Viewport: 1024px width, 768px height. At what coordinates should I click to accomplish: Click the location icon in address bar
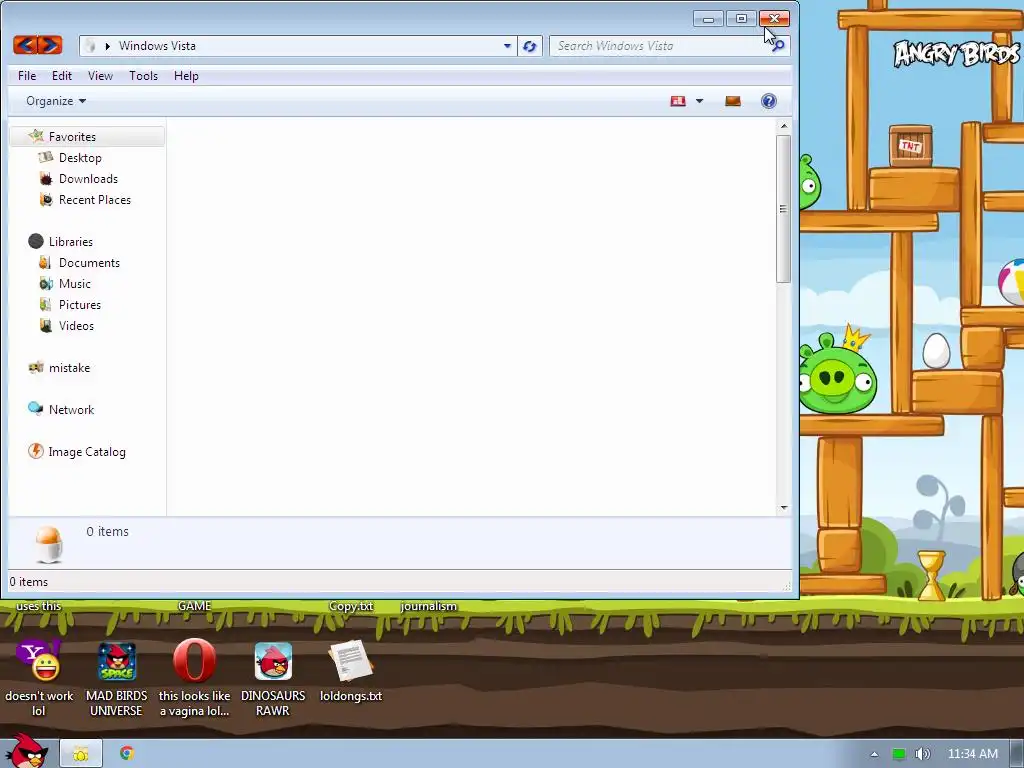[91, 46]
